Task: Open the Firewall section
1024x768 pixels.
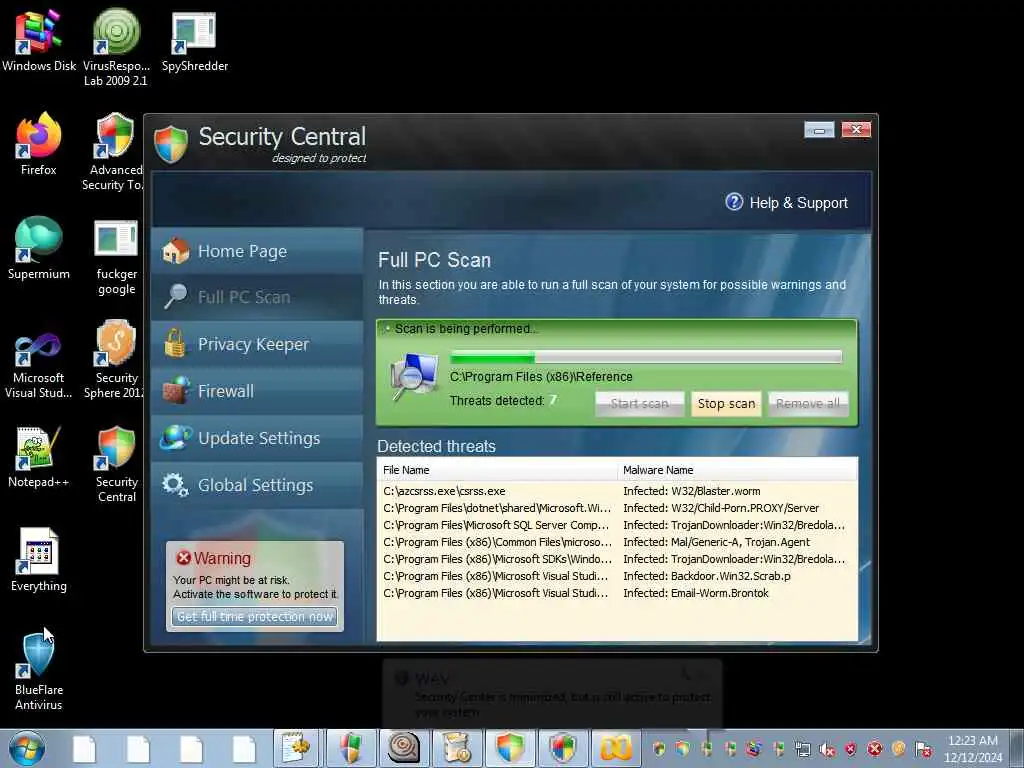Action: (257, 391)
